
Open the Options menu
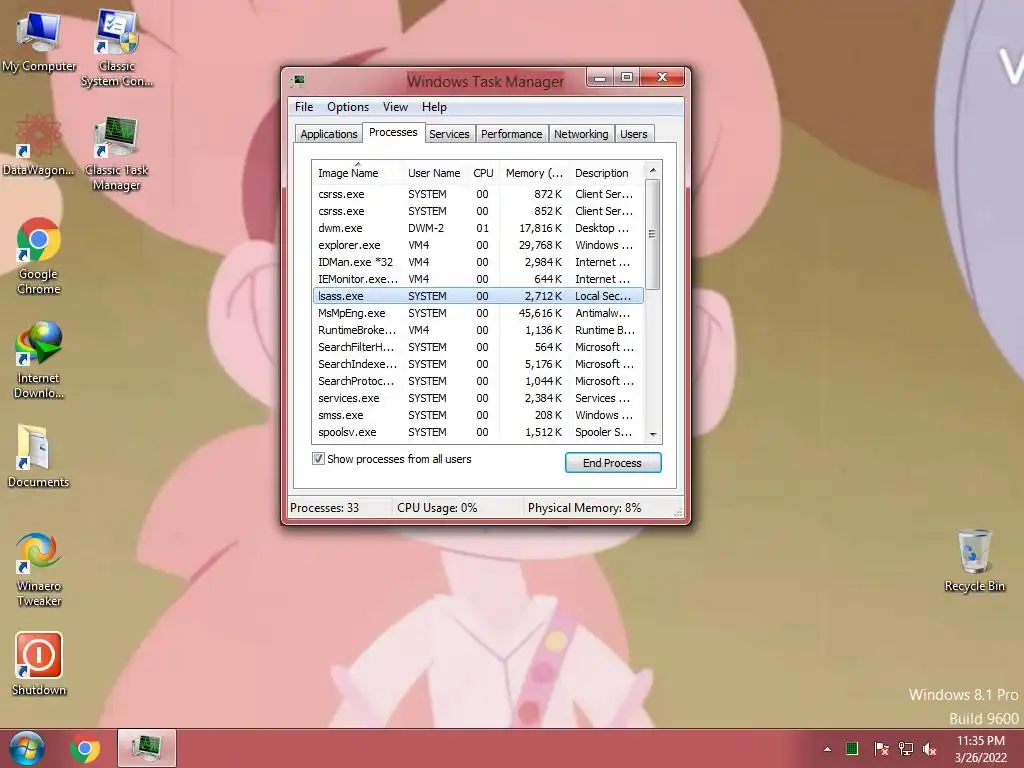point(348,106)
